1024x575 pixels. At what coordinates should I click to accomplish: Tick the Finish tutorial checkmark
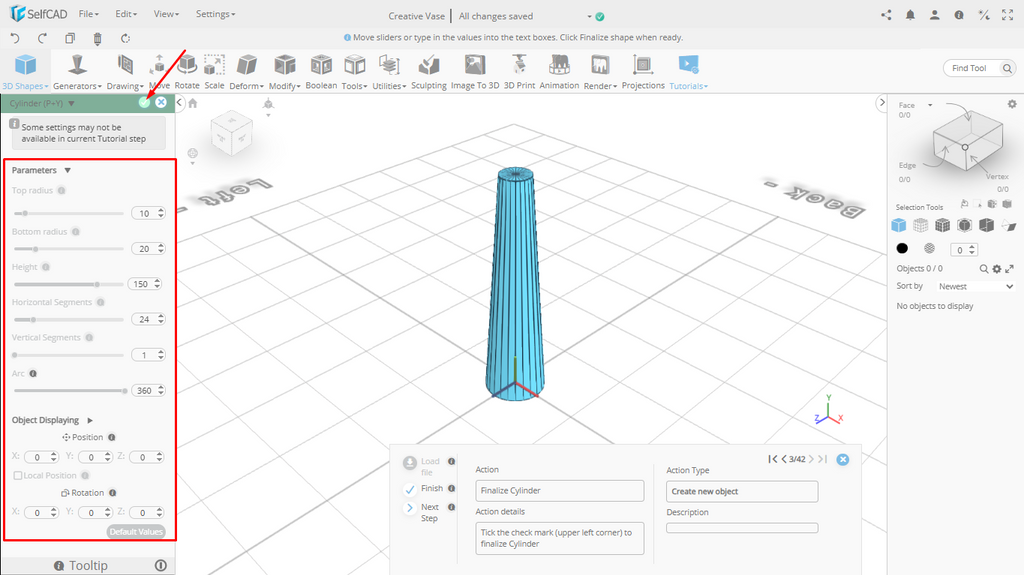410,489
